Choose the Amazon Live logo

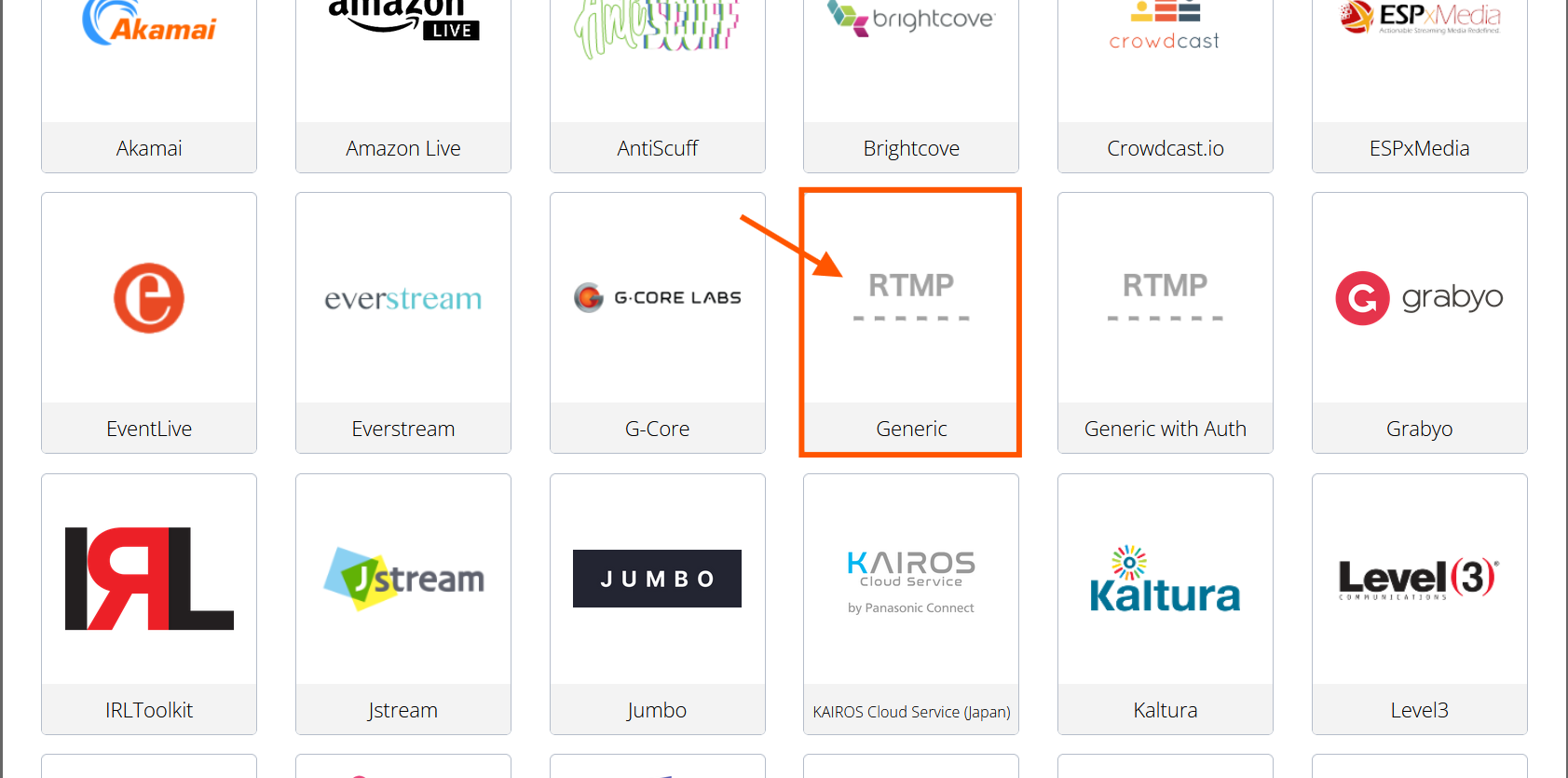[x=403, y=20]
